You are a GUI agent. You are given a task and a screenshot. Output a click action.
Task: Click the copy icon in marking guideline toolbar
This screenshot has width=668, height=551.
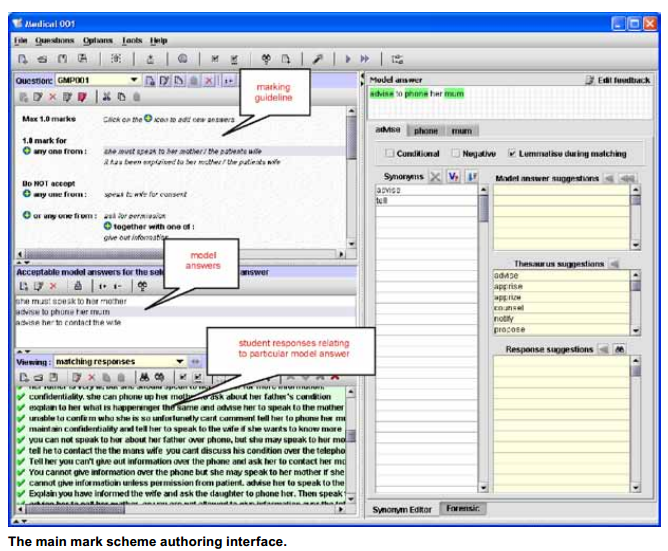point(122,97)
